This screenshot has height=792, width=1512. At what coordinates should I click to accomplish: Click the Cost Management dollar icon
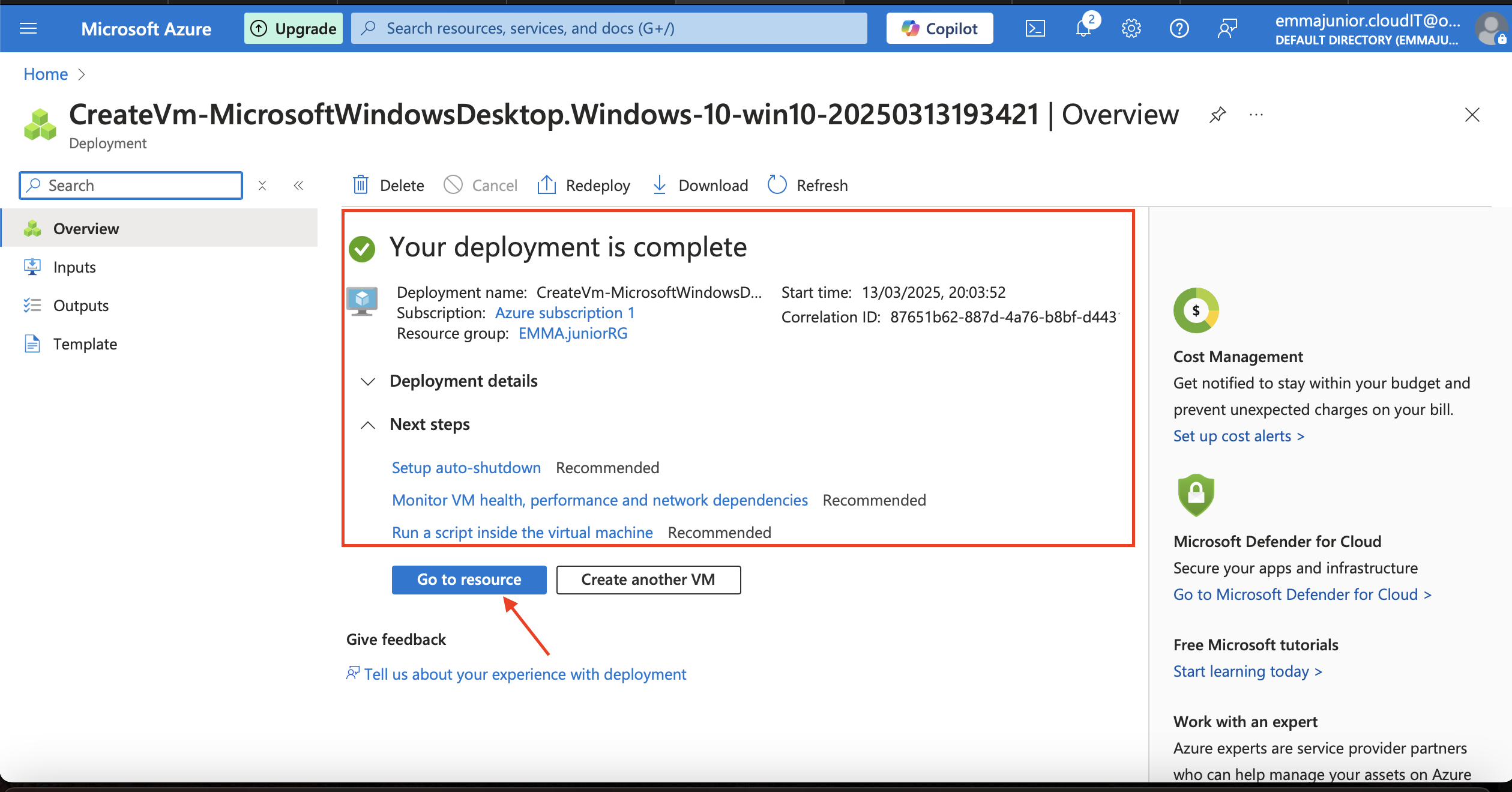click(x=1196, y=310)
